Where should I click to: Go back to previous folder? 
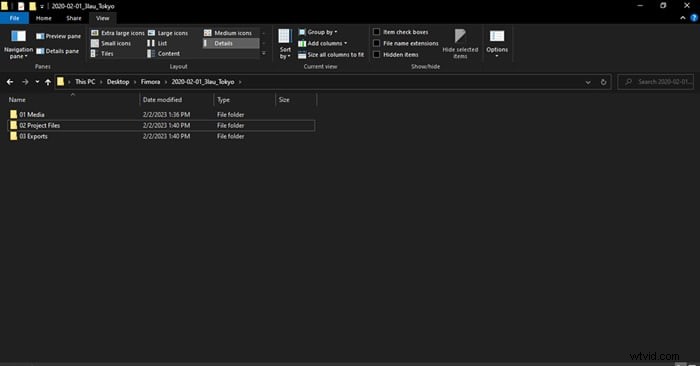tap(10, 82)
